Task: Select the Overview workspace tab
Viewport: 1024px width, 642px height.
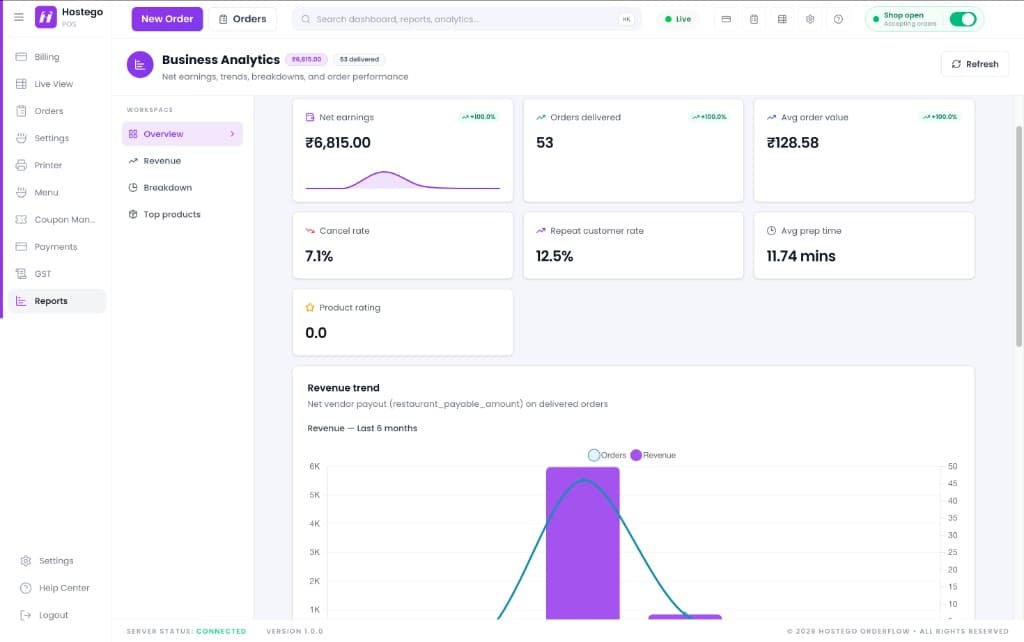Action: pos(182,134)
